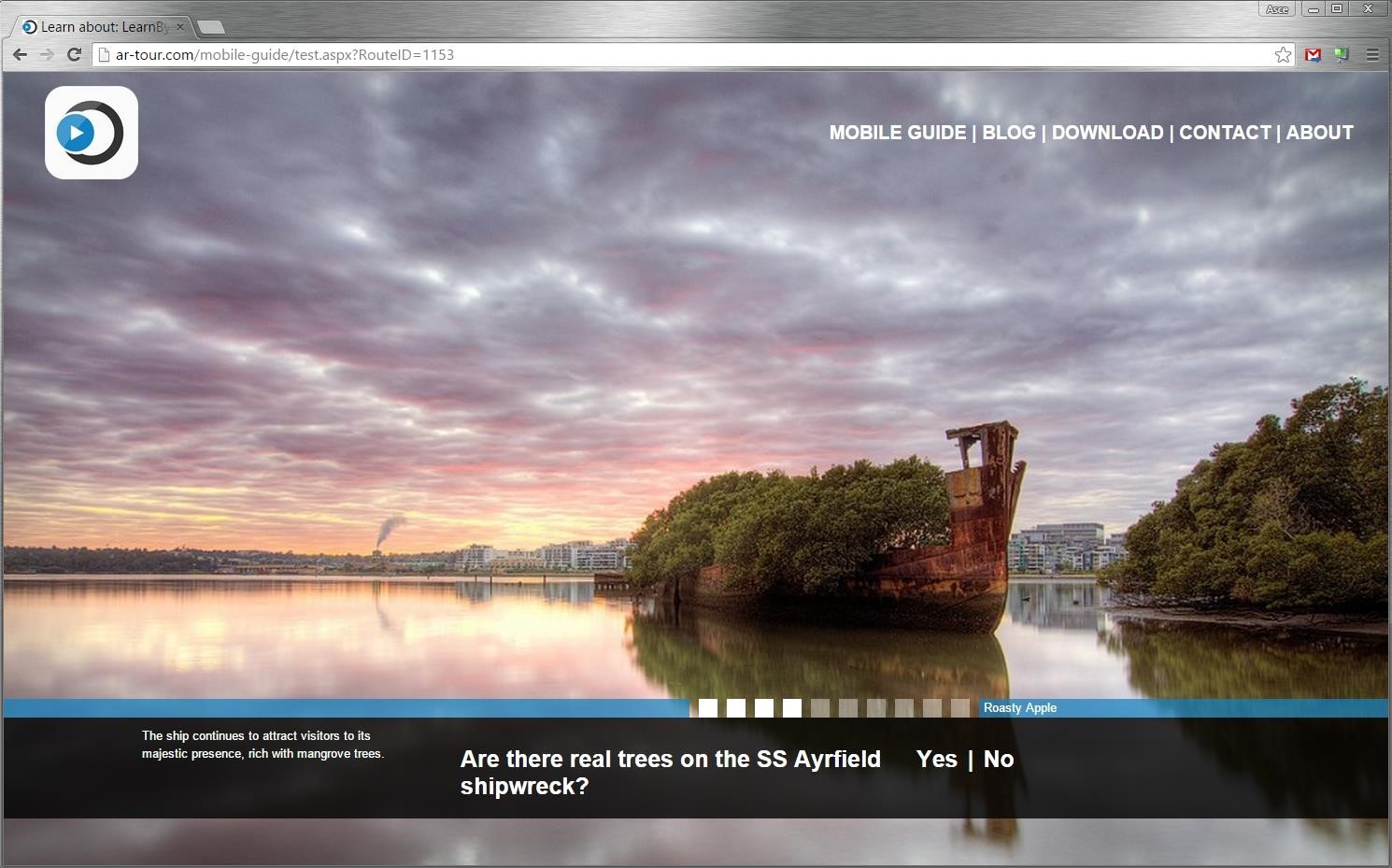This screenshot has width=1392, height=868.
Task: Go back to the previous page
Action: click(x=20, y=54)
